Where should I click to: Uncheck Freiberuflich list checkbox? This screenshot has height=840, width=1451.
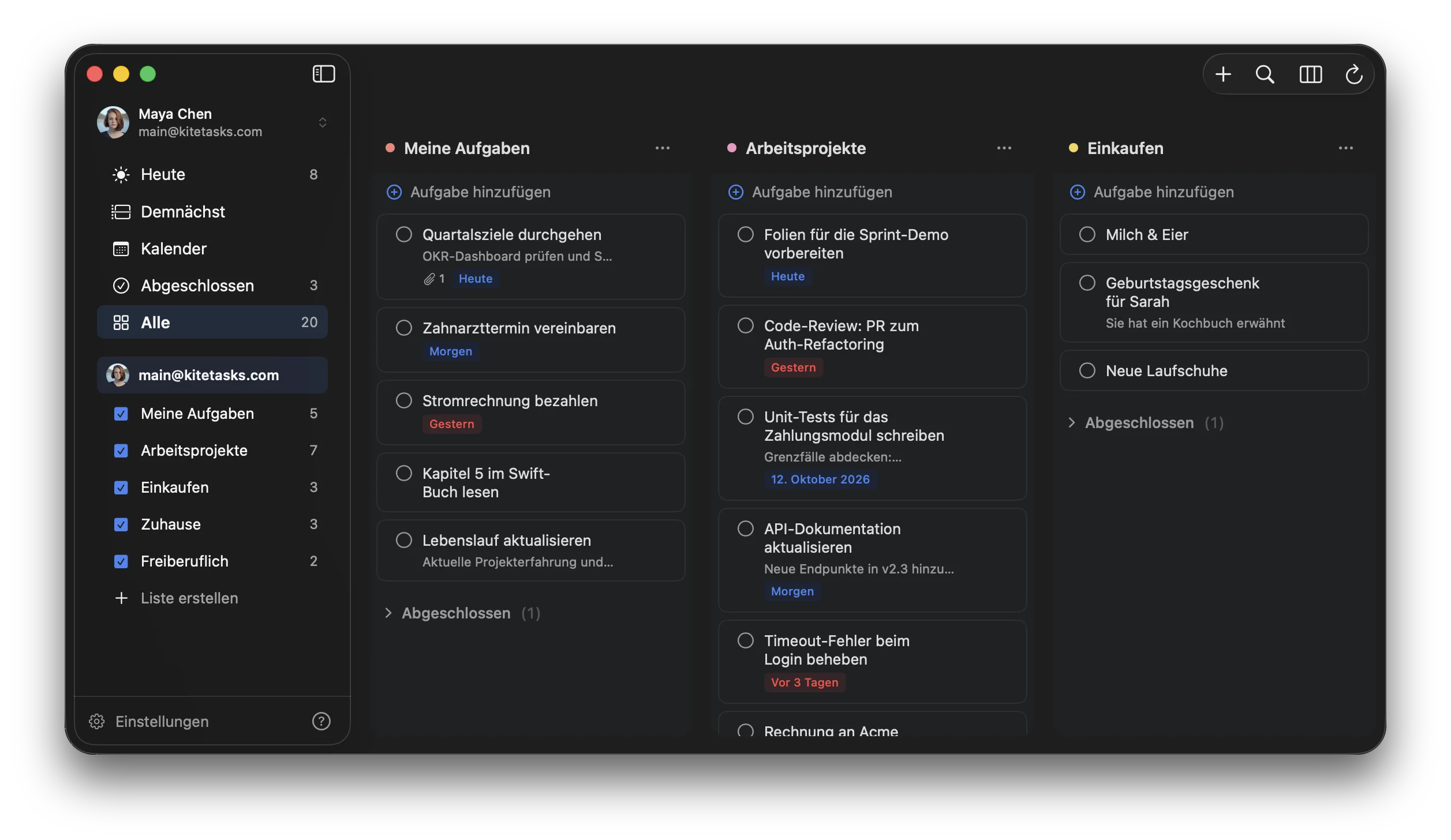click(x=121, y=561)
